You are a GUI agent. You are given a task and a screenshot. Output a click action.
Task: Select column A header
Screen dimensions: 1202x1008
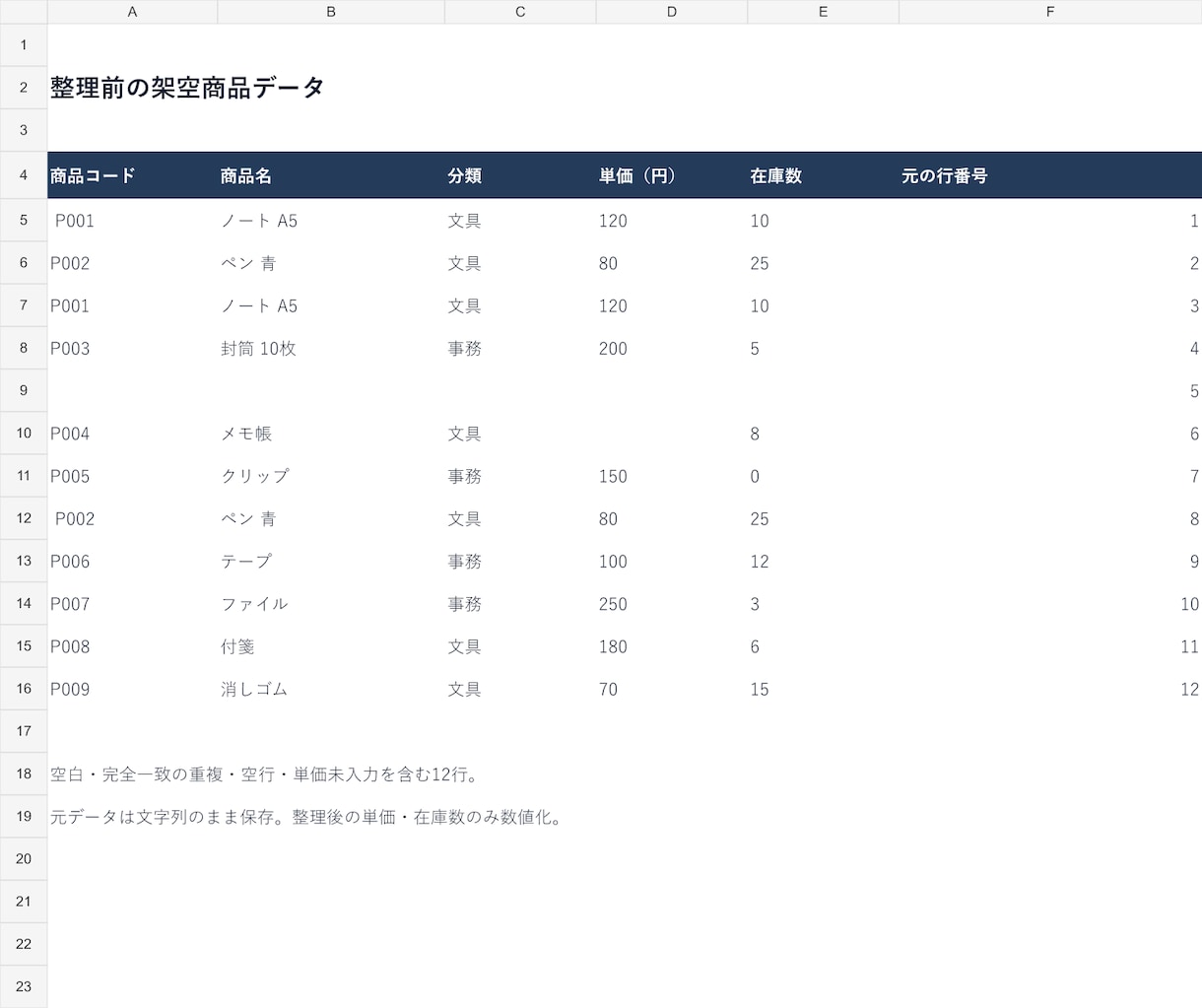(x=132, y=12)
